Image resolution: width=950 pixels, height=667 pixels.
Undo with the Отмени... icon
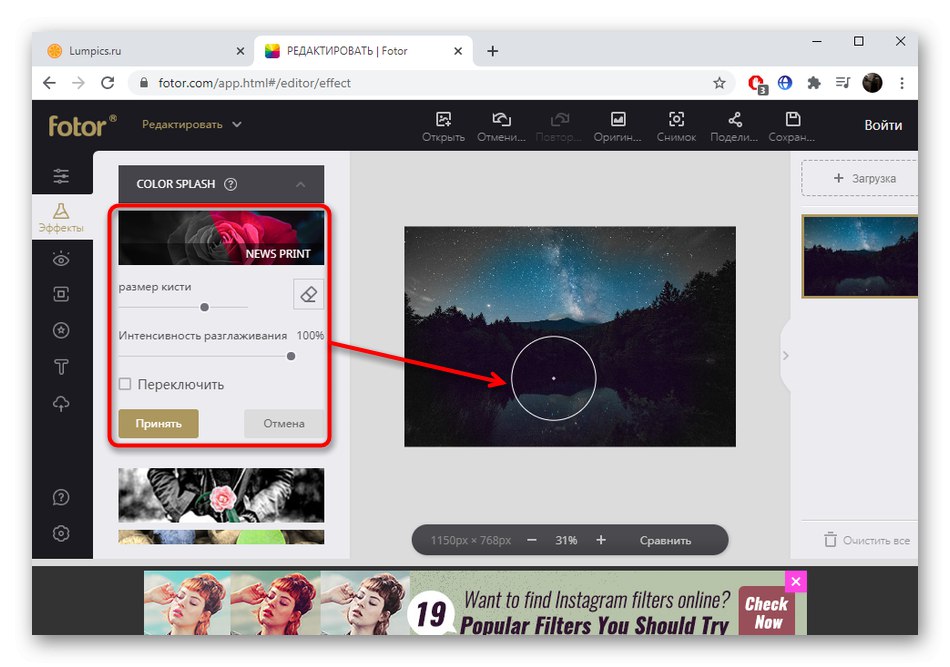click(x=501, y=119)
